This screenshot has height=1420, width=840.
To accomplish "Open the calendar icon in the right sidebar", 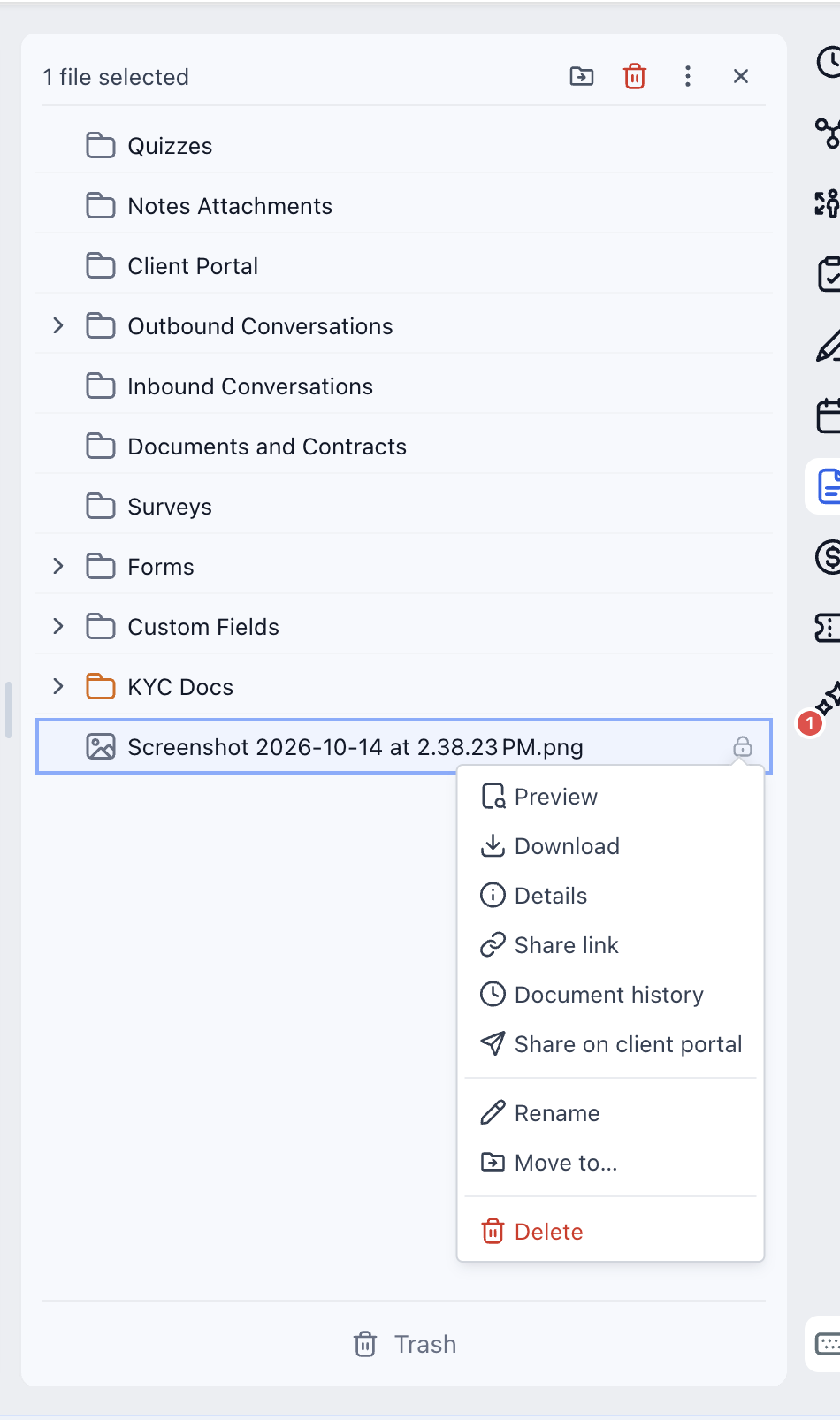I will click(829, 416).
